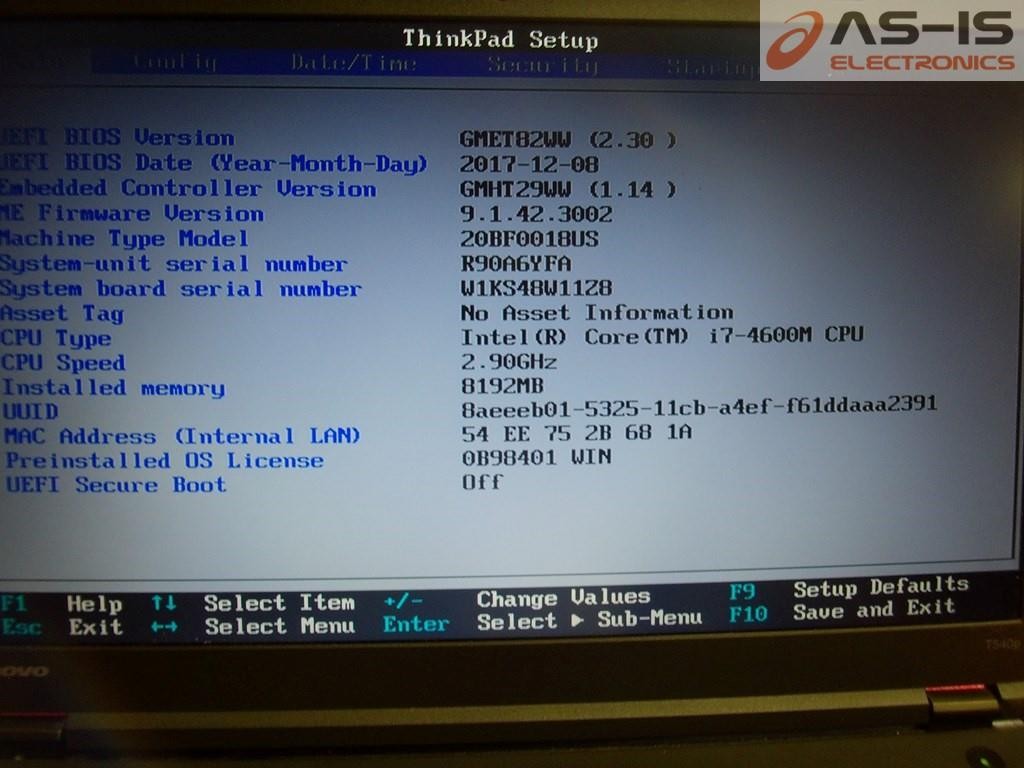Click the UUID value starting with 8aeeeb01
This screenshot has width=1024, height=768.
click(699, 406)
